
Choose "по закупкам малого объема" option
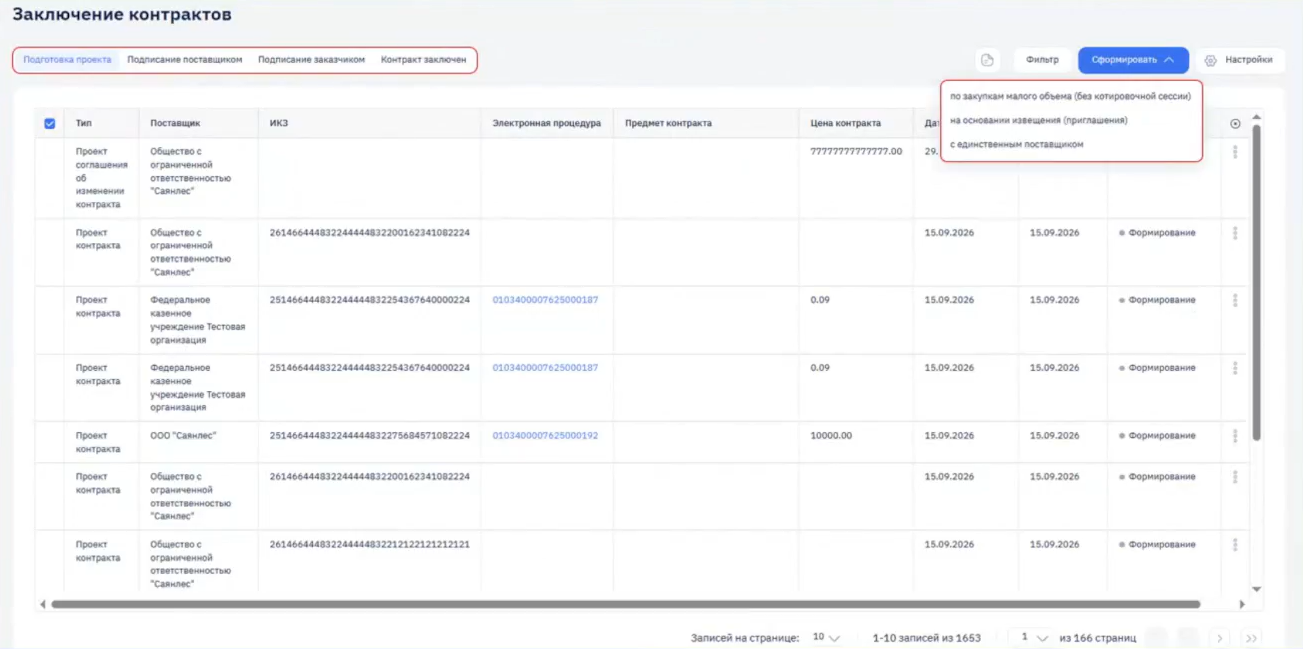pos(1070,97)
